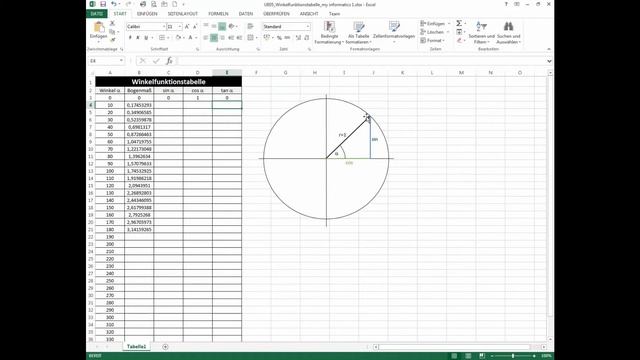This screenshot has height=360, width=640.
Task: Open the DATEI tab
Action: [97, 13]
